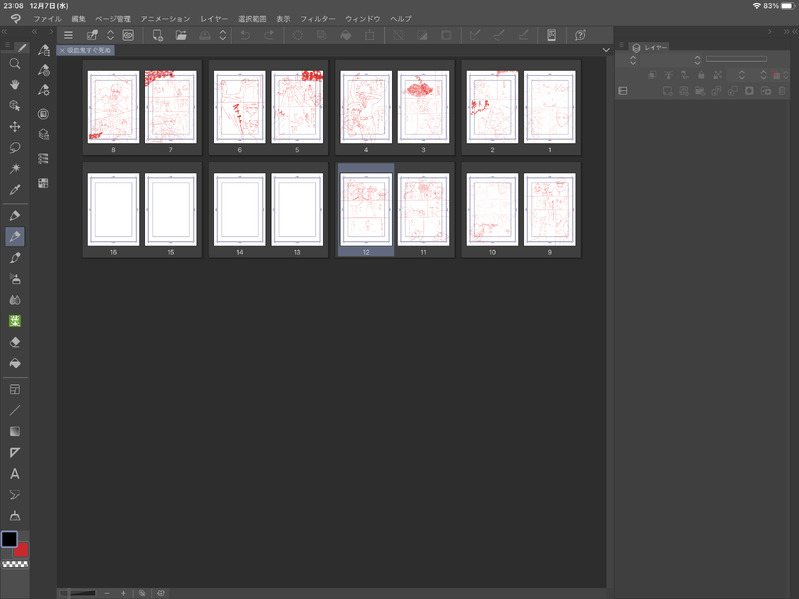Select the highlighted Pencil tool
This screenshot has height=599, width=799.
point(15,236)
